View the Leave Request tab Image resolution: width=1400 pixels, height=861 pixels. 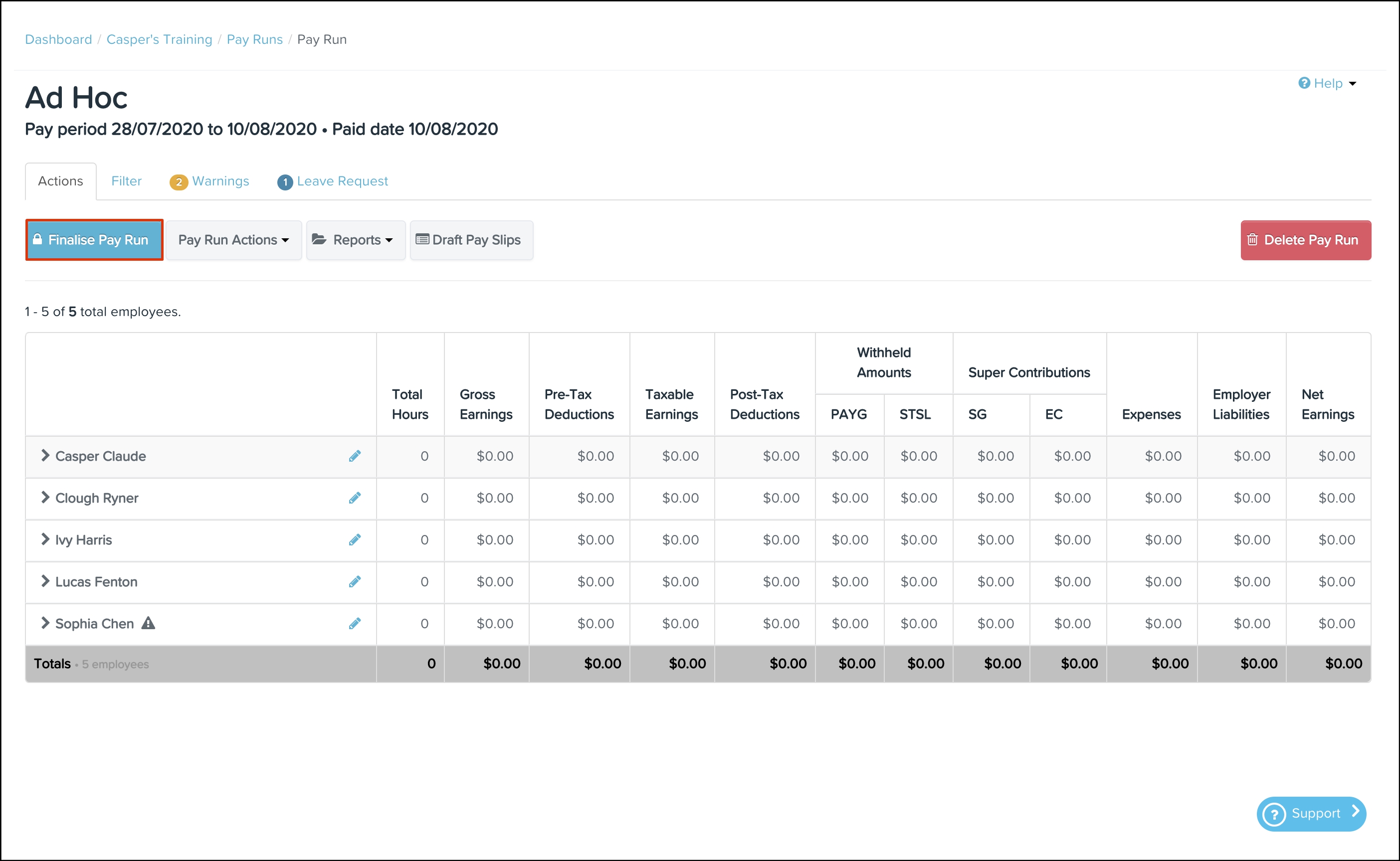(x=333, y=181)
